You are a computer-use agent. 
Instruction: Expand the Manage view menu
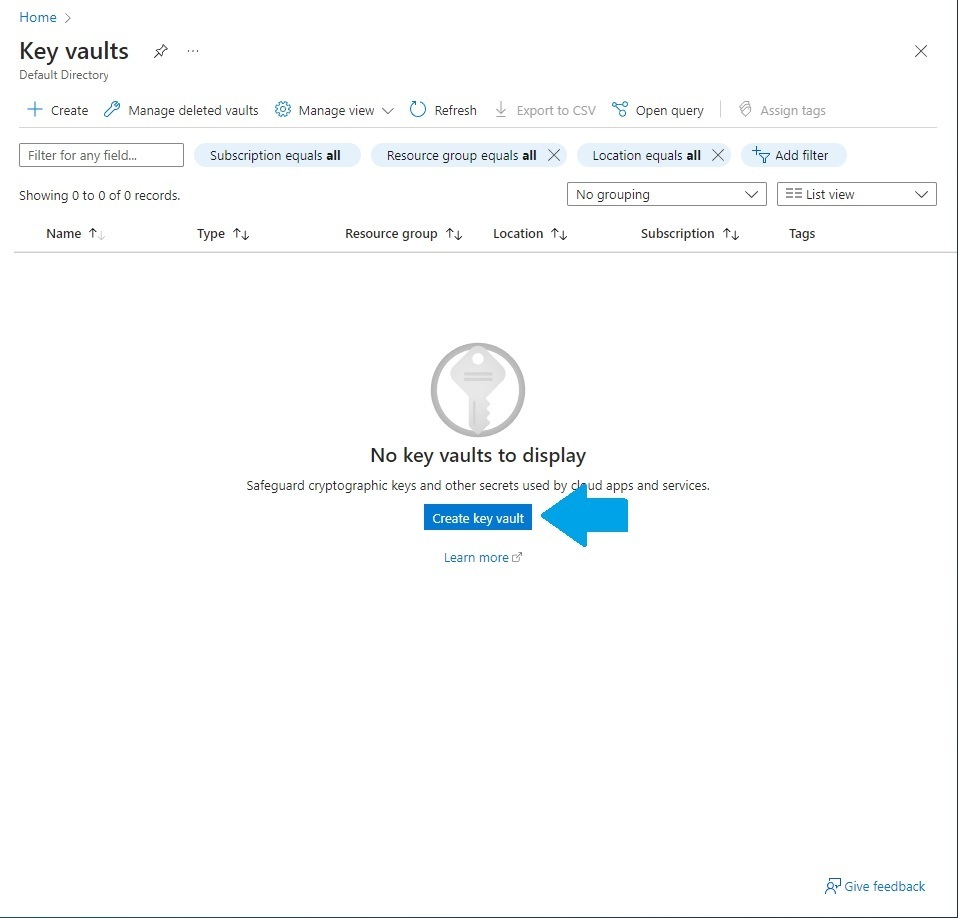tap(334, 110)
